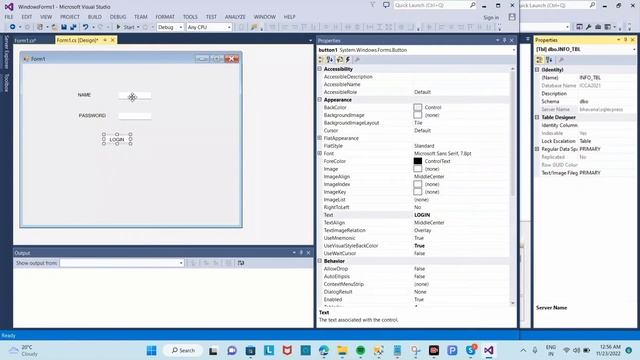640x360 pixels.
Task: Collapse the Table Designer category
Action: [537, 117]
